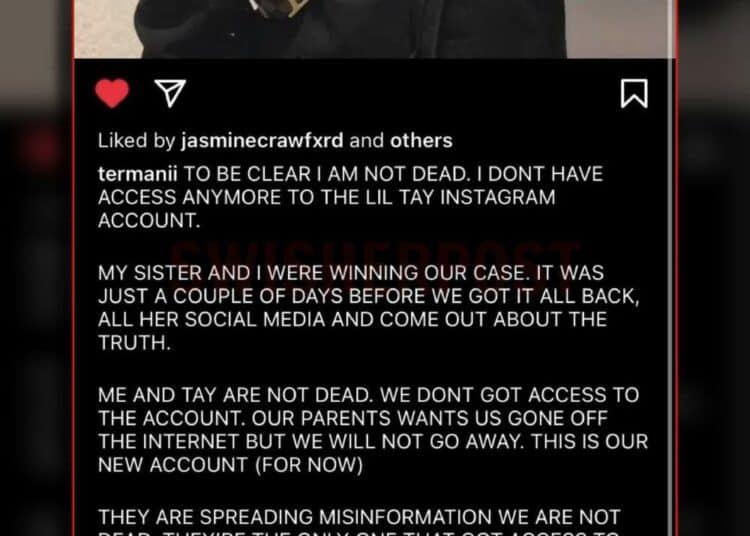Screen dimensions: 750x536
Task: Open the termanii profile from the caption
Action: tap(138, 174)
